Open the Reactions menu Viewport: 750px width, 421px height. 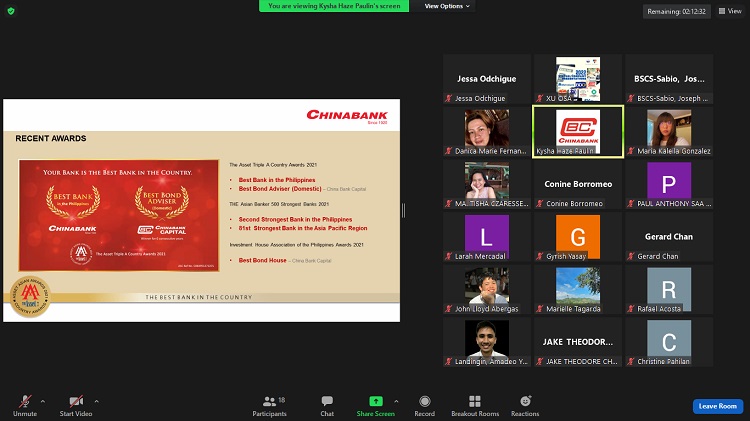coord(525,406)
